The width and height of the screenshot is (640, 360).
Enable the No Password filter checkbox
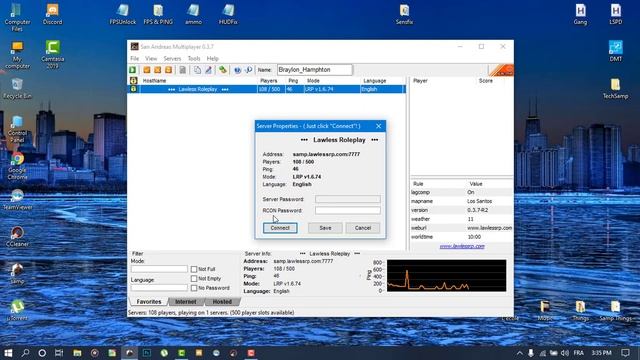194,288
